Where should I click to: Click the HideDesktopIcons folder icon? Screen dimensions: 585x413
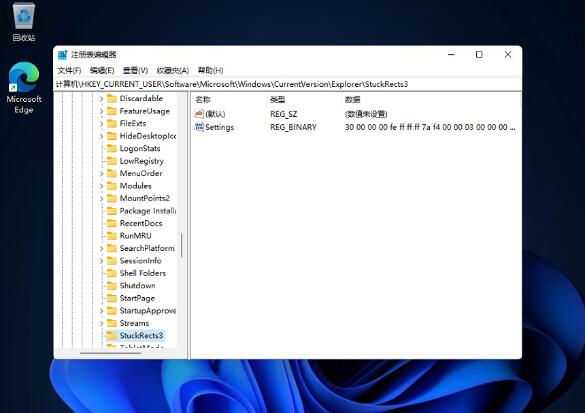[x=112, y=136]
